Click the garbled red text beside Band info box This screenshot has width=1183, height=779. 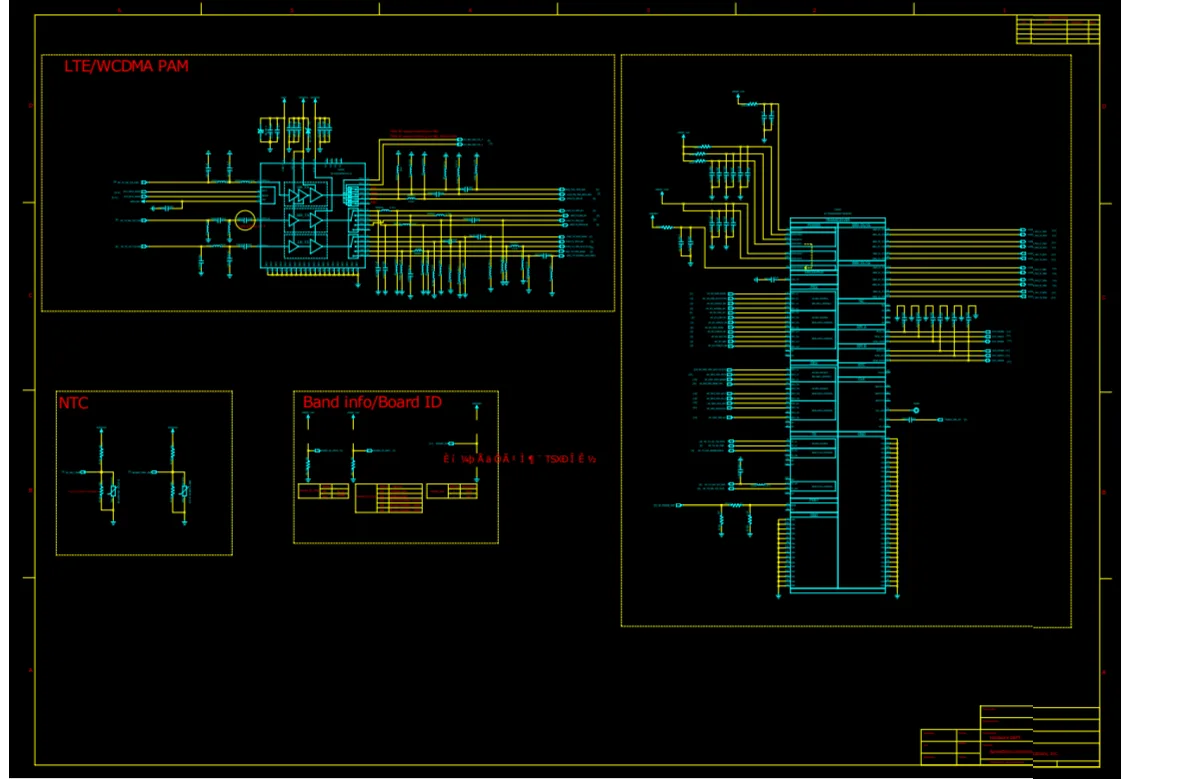(519, 459)
